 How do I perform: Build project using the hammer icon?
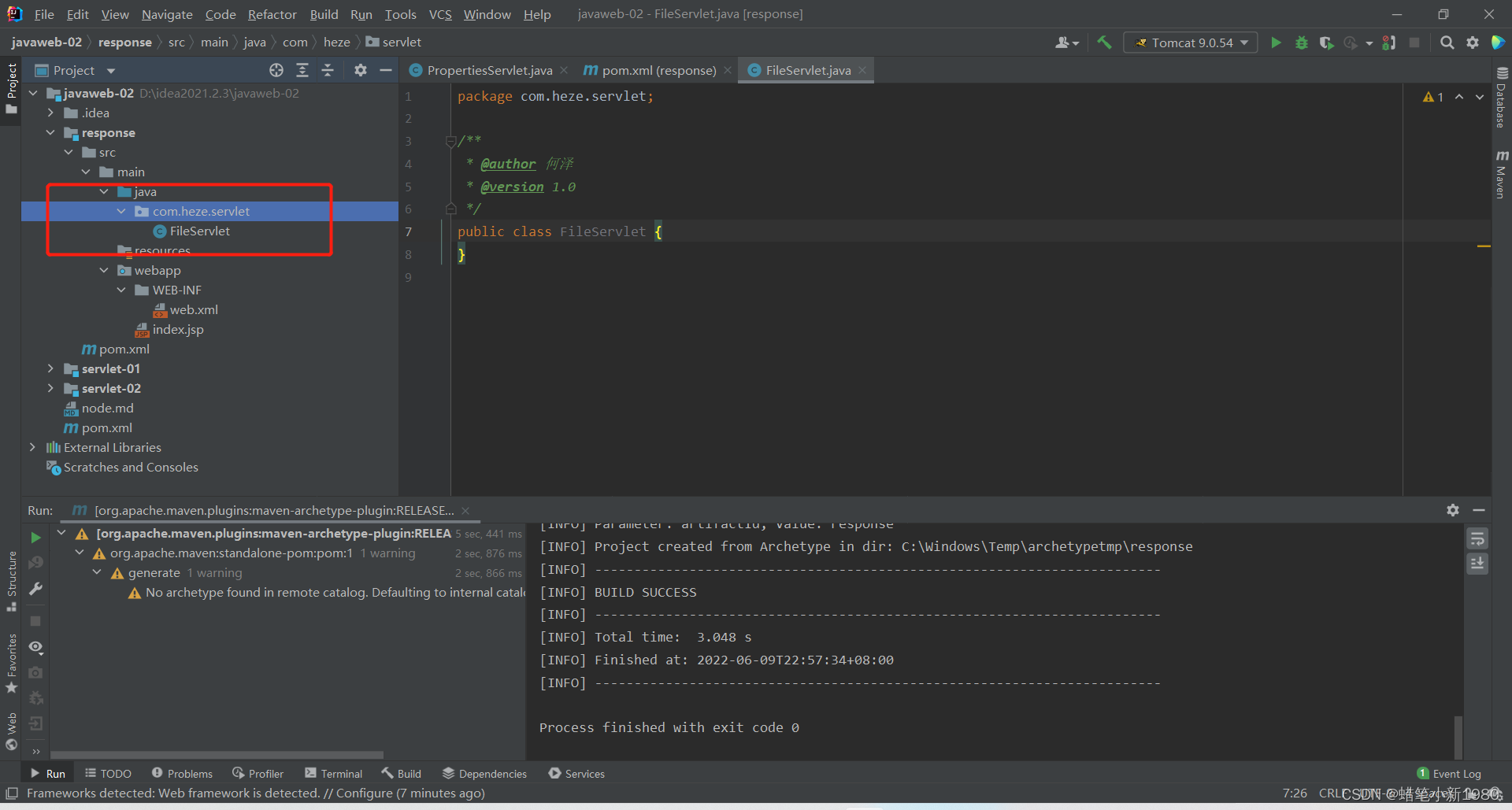click(x=1104, y=43)
